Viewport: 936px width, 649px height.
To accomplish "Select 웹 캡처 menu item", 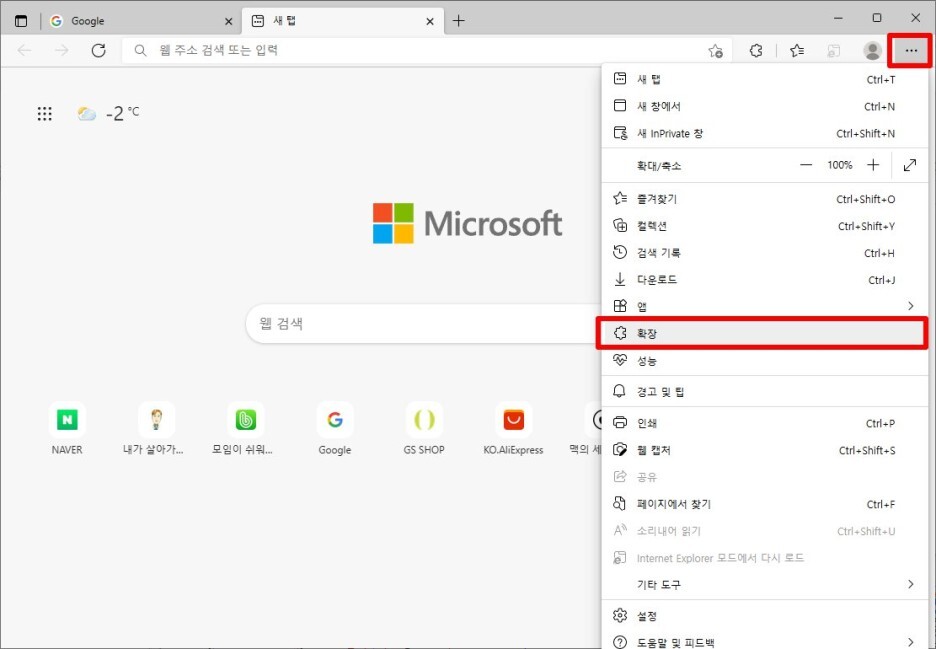I will [x=765, y=450].
